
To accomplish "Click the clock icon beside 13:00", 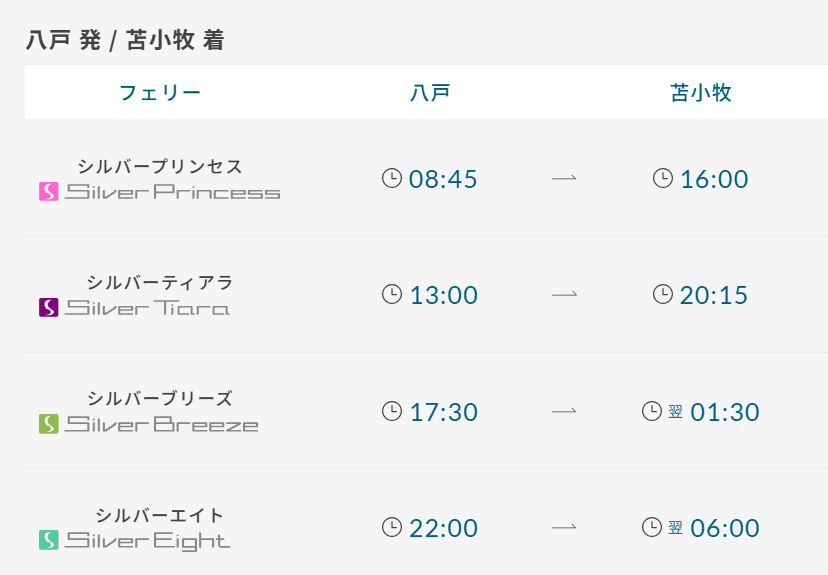I will (392, 294).
